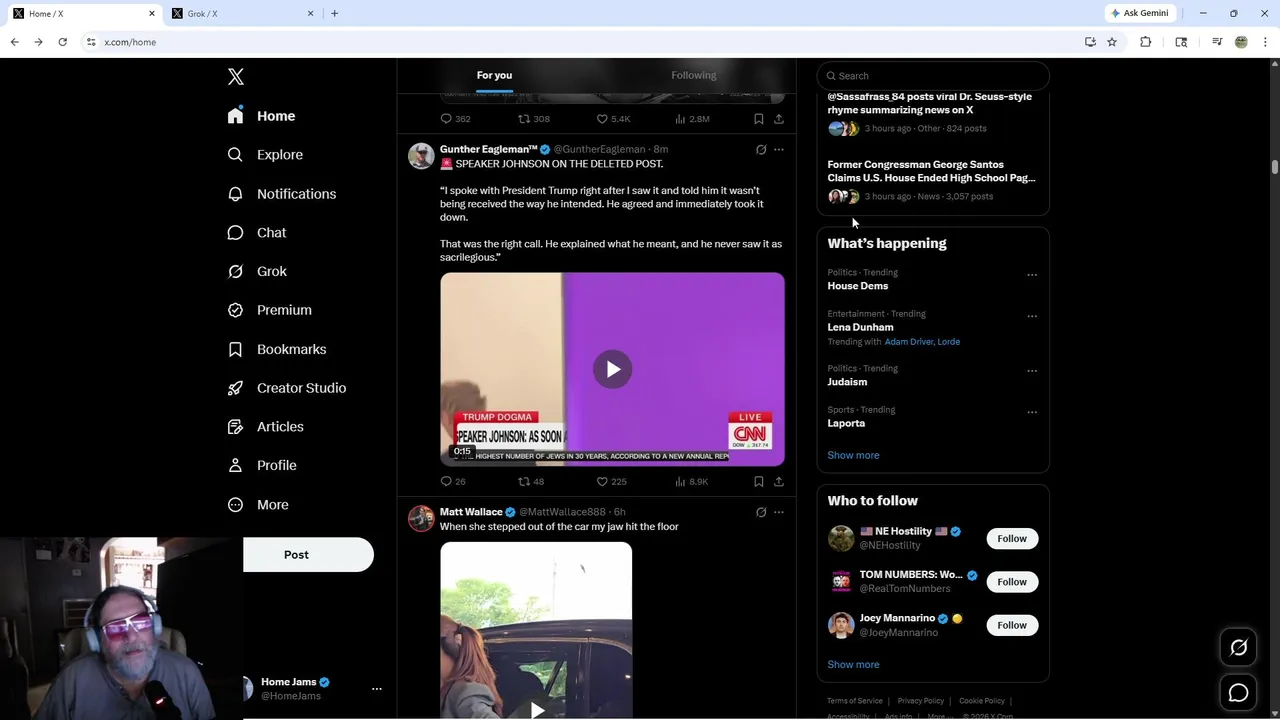Click Show more under Who to follow
This screenshot has width=1280, height=720.
tap(853, 664)
